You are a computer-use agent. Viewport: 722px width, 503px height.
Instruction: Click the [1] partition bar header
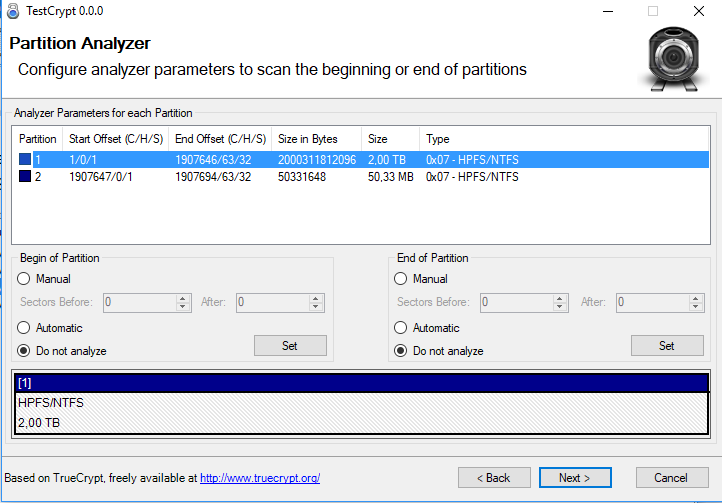pos(361,383)
